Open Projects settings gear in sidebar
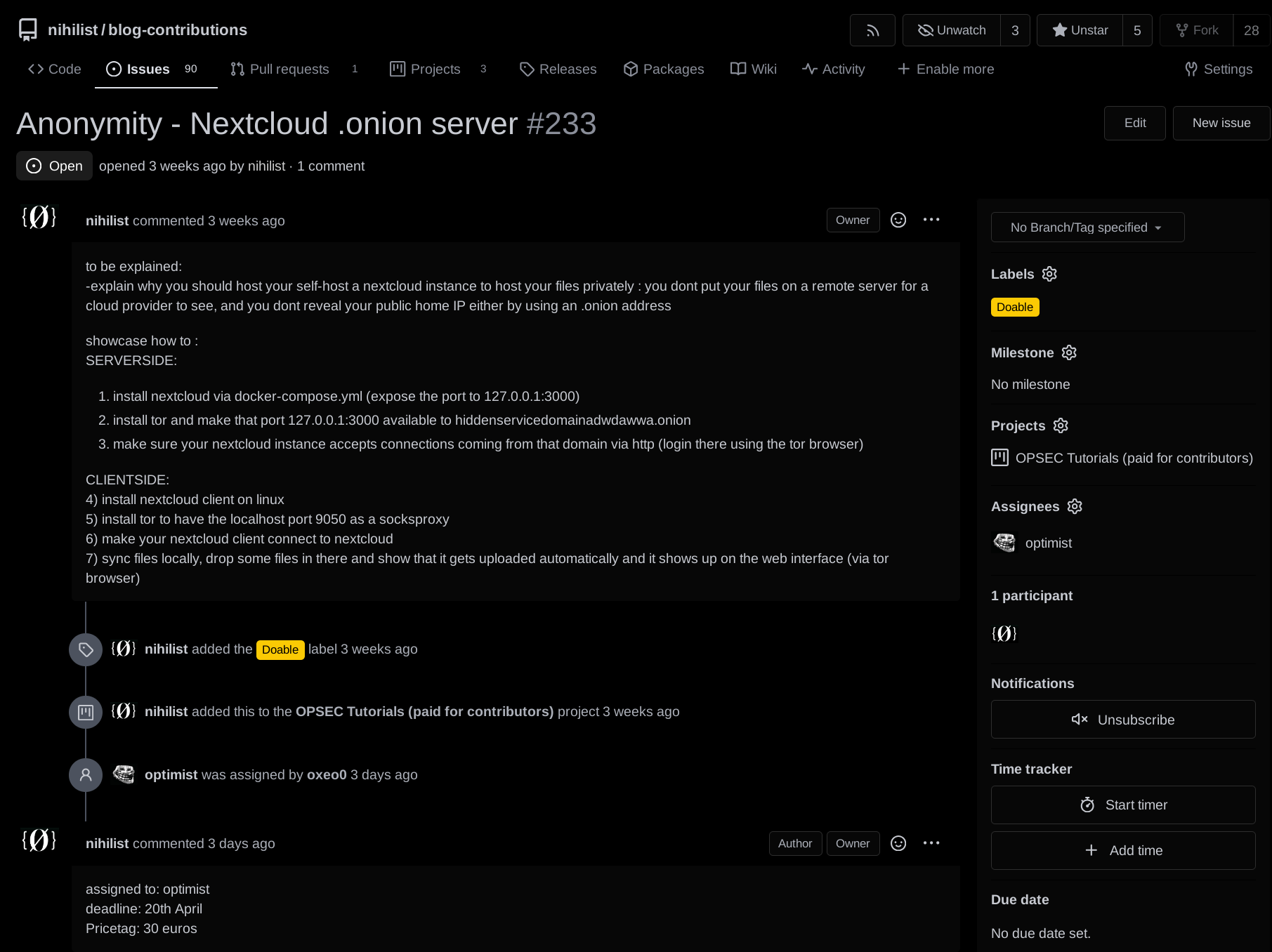Image resolution: width=1272 pixels, height=952 pixels. click(x=1061, y=425)
